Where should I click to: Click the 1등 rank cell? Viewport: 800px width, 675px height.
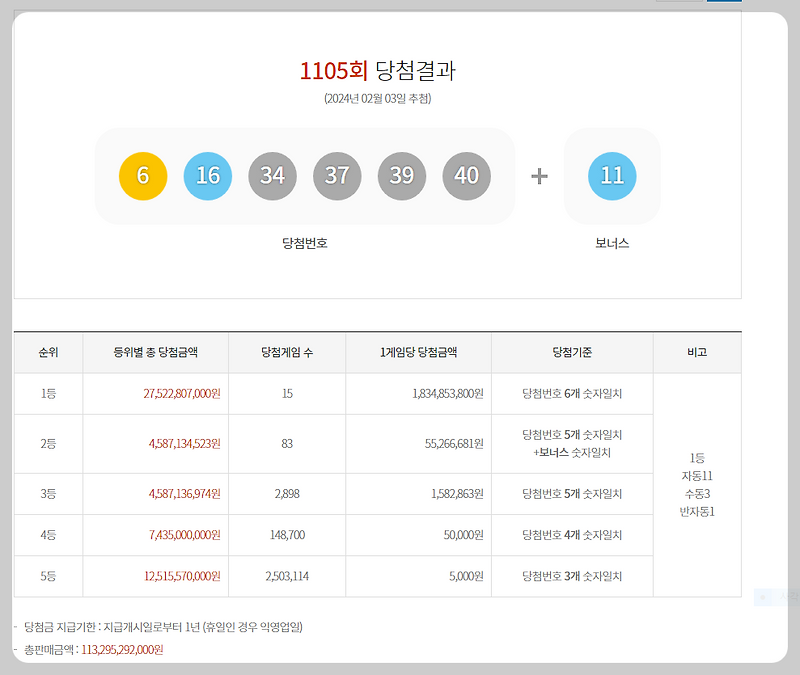click(48, 394)
